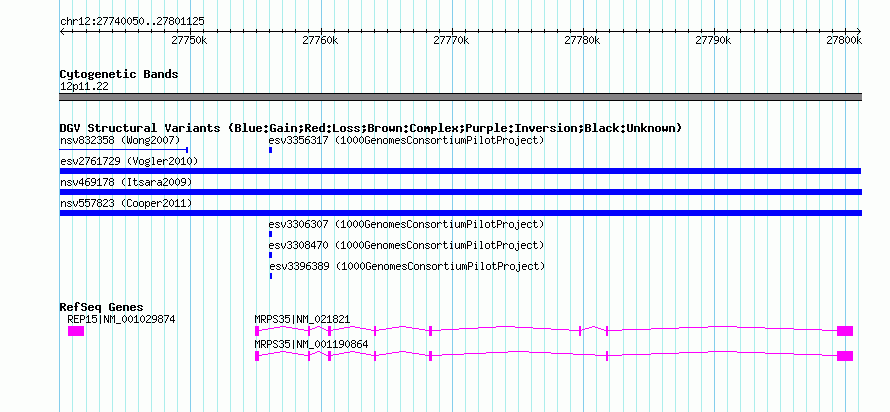Open the RefSeq Genes track title
This screenshot has height=412, width=890.
click(x=102, y=308)
